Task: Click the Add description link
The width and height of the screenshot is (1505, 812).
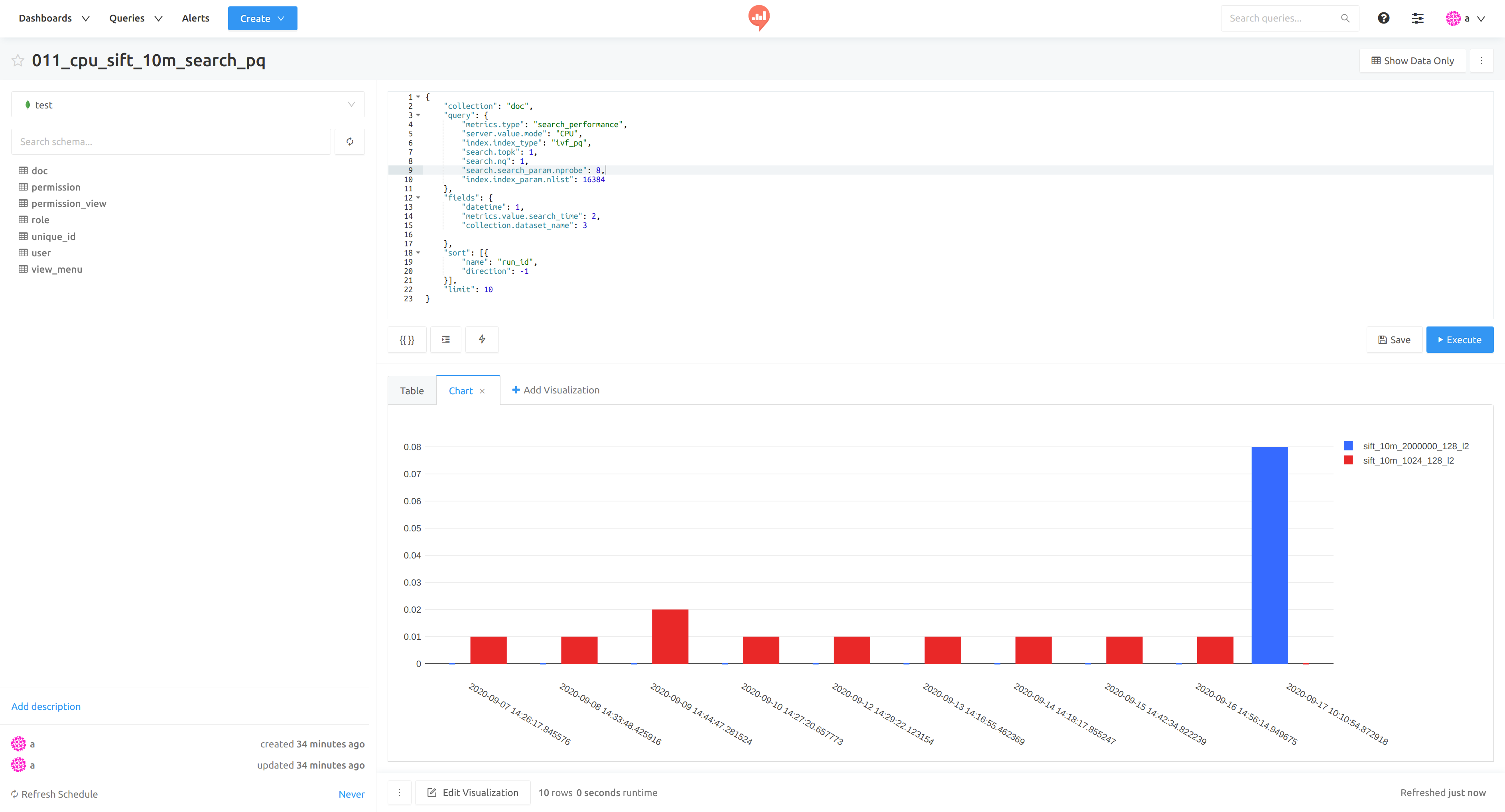Action: pos(46,706)
